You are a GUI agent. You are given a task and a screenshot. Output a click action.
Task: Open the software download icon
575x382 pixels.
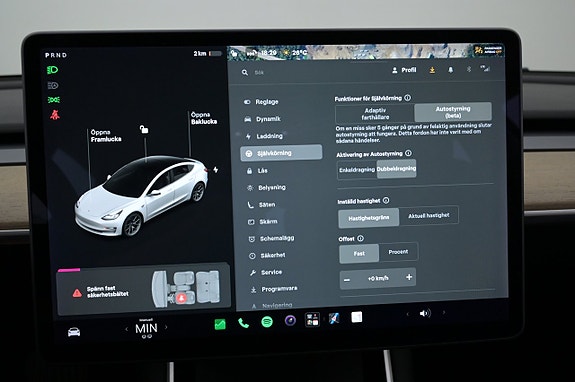432,70
